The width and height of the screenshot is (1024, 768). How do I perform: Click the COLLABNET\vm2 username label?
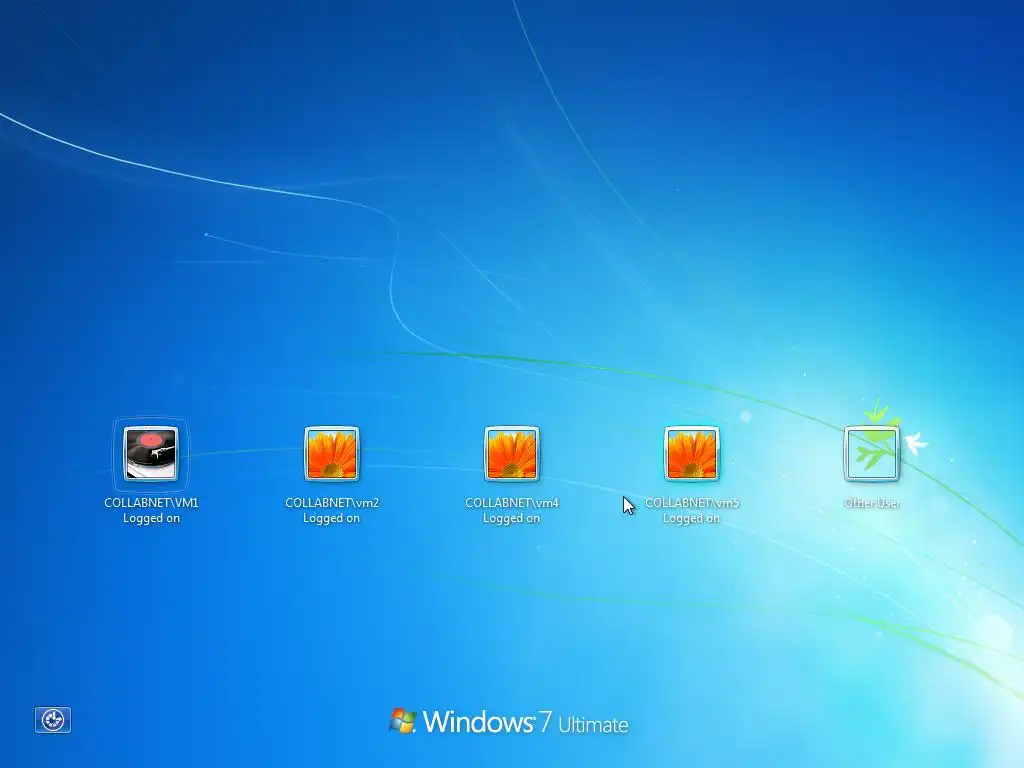pos(332,503)
